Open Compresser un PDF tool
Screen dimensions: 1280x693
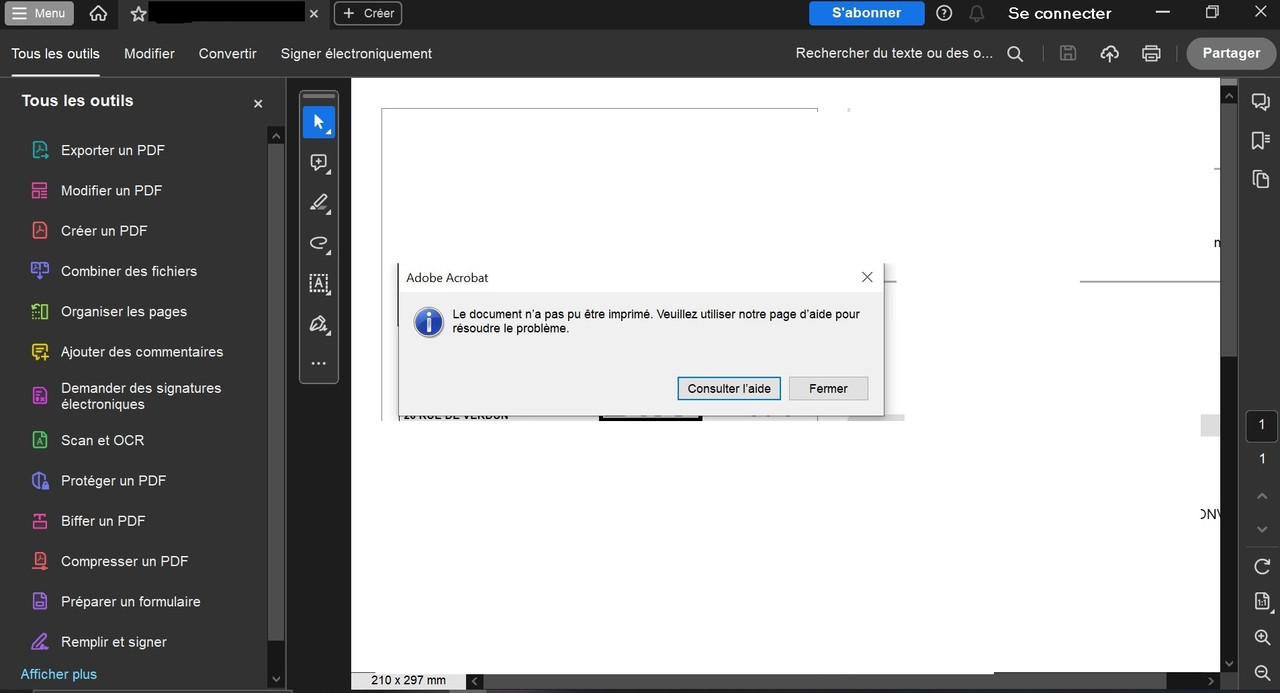[124, 561]
